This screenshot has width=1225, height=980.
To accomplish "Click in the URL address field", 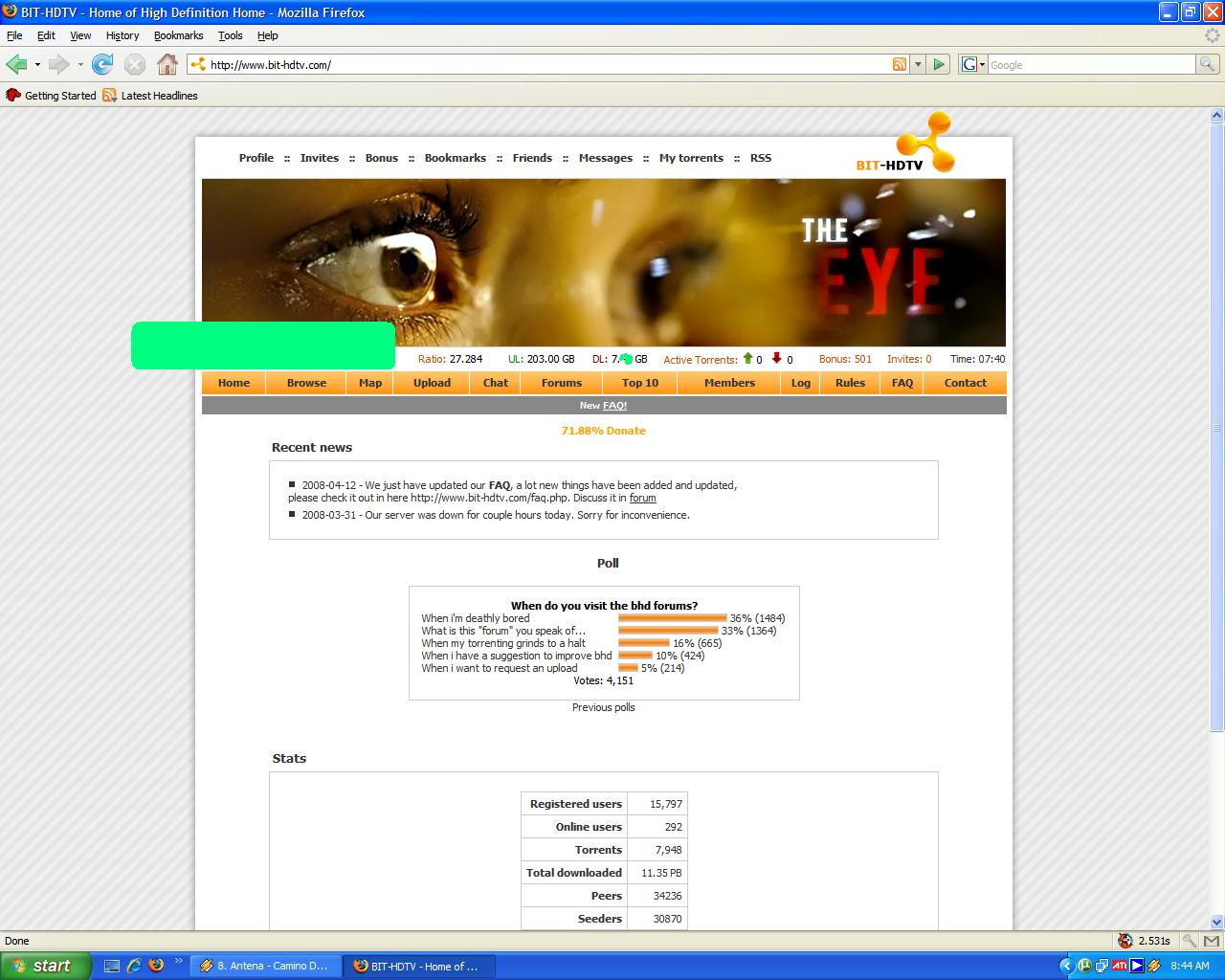I will coord(548,64).
